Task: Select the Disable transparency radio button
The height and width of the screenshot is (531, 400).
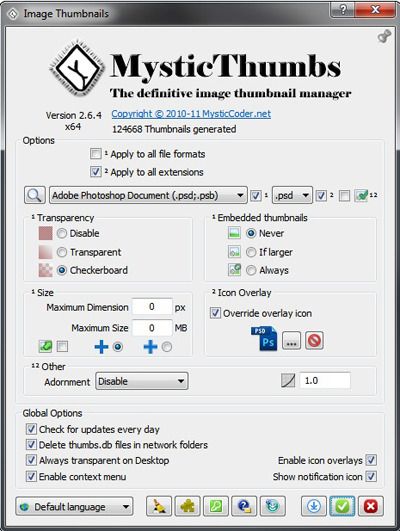Action: [62, 233]
